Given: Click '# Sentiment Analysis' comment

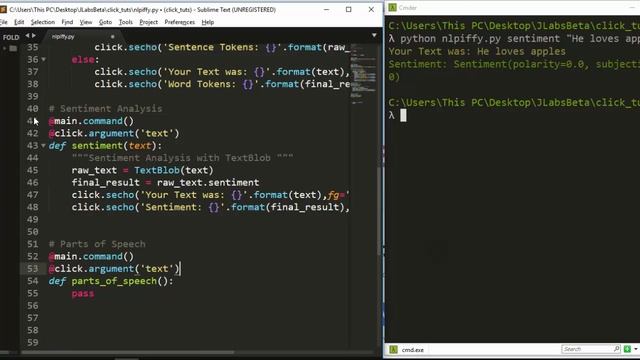Looking at the screenshot, I should [x=105, y=109].
